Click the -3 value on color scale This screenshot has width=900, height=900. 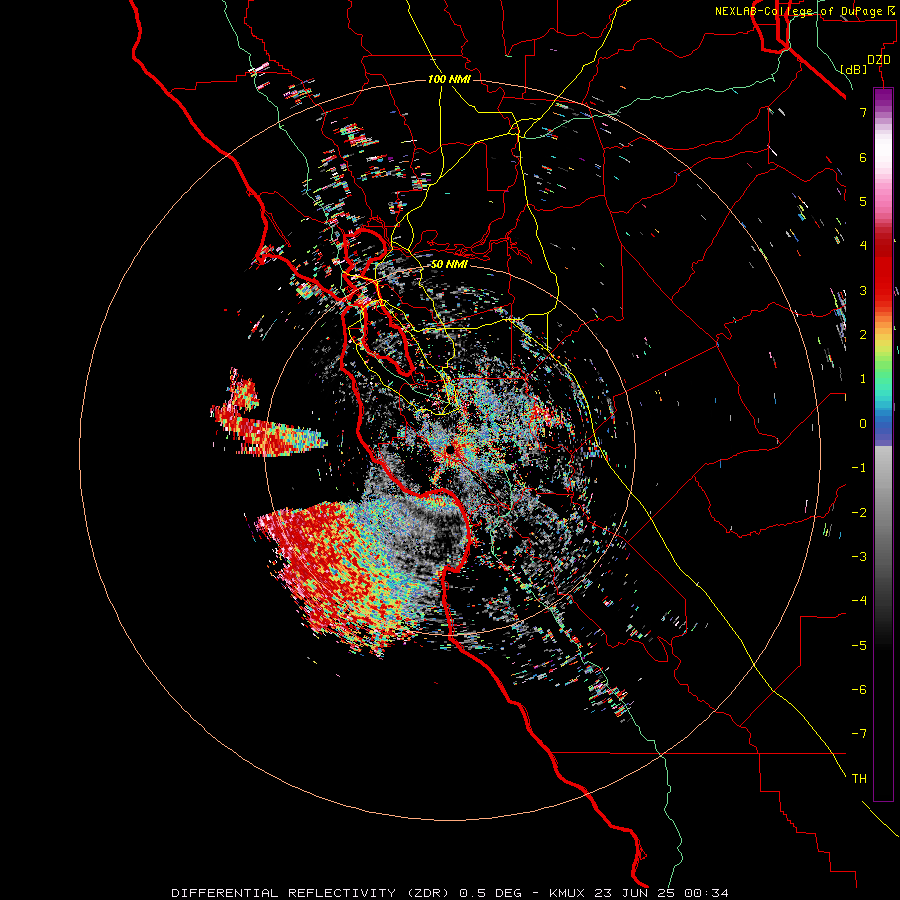point(859,557)
